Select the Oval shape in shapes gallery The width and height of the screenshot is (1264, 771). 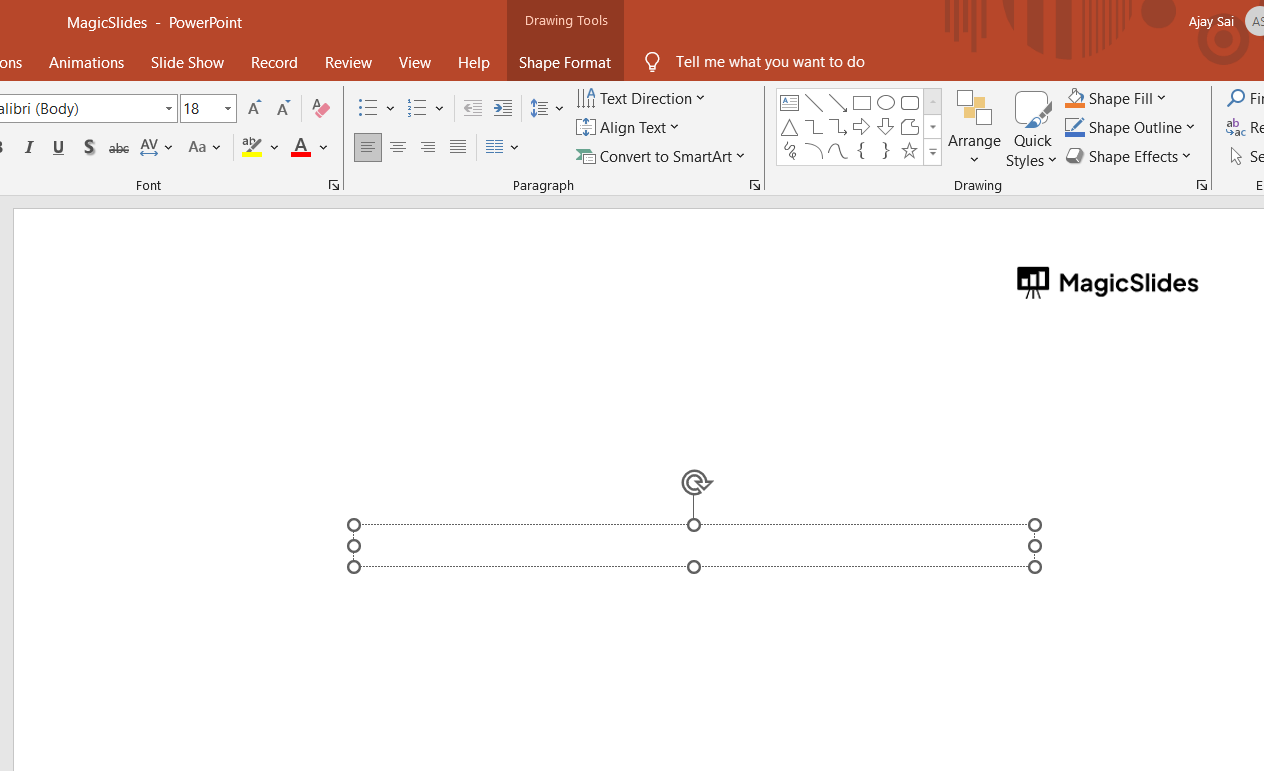point(886,103)
